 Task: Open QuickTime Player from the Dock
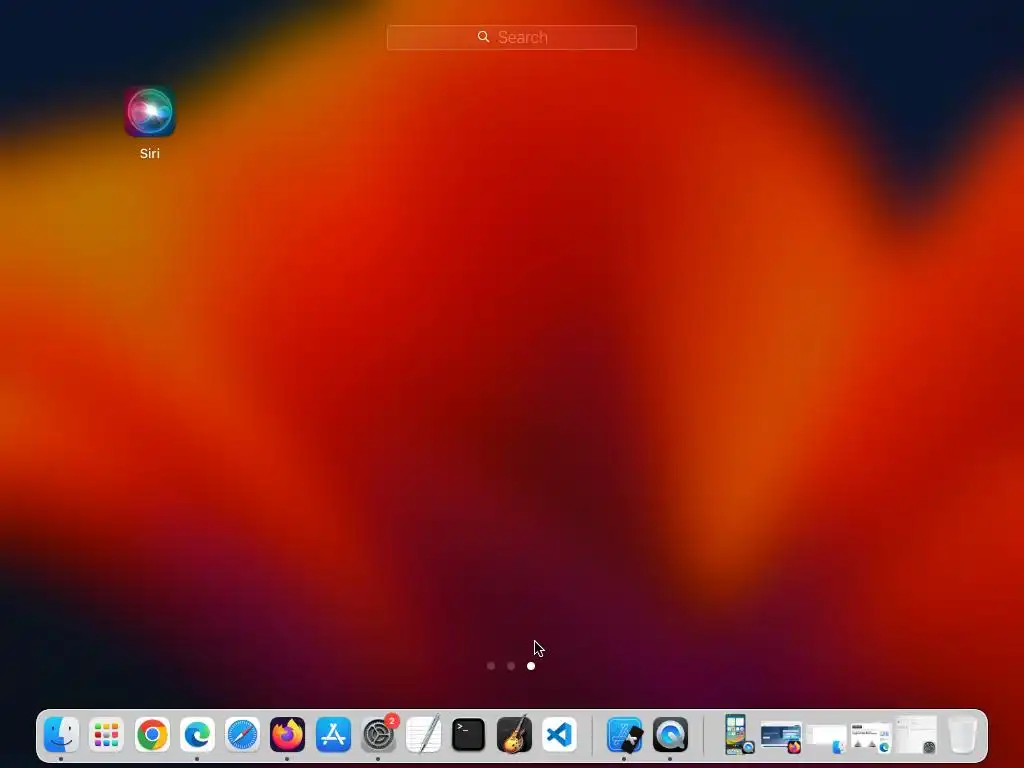point(670,735)
